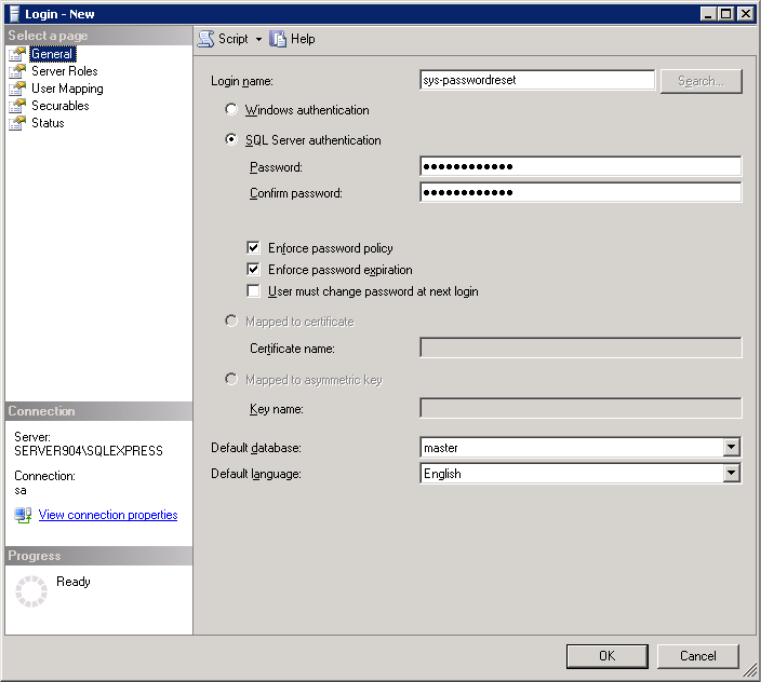The image size is (761, 682).
Task: Click the connection properties icon
Action: [23, 515]
